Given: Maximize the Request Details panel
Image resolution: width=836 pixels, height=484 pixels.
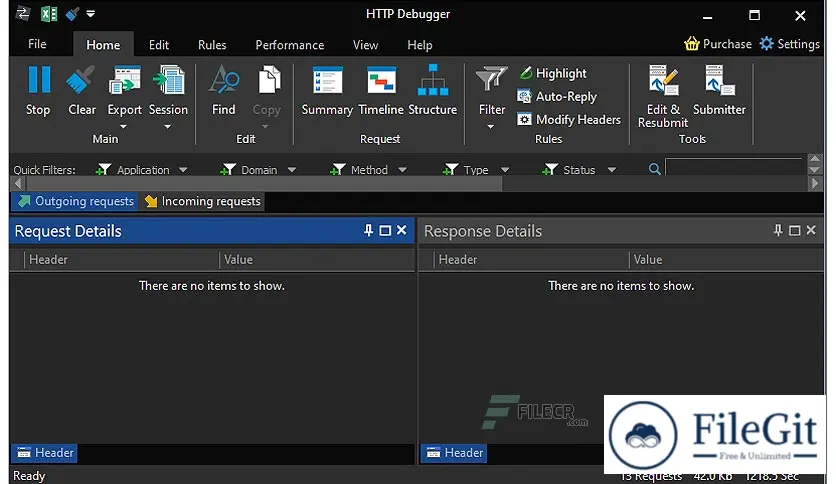Looking at the screenshot, I should (x=385, y=230).
